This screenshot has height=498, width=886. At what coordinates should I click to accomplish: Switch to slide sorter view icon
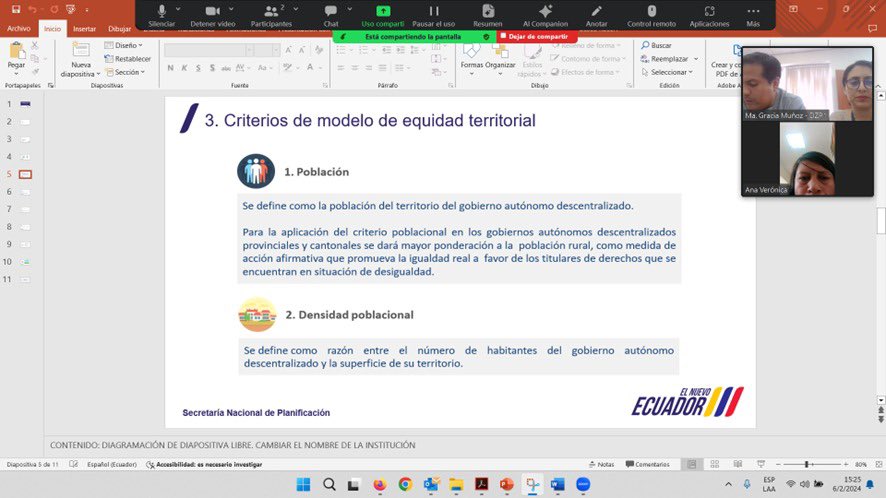(x=715, y=464)
